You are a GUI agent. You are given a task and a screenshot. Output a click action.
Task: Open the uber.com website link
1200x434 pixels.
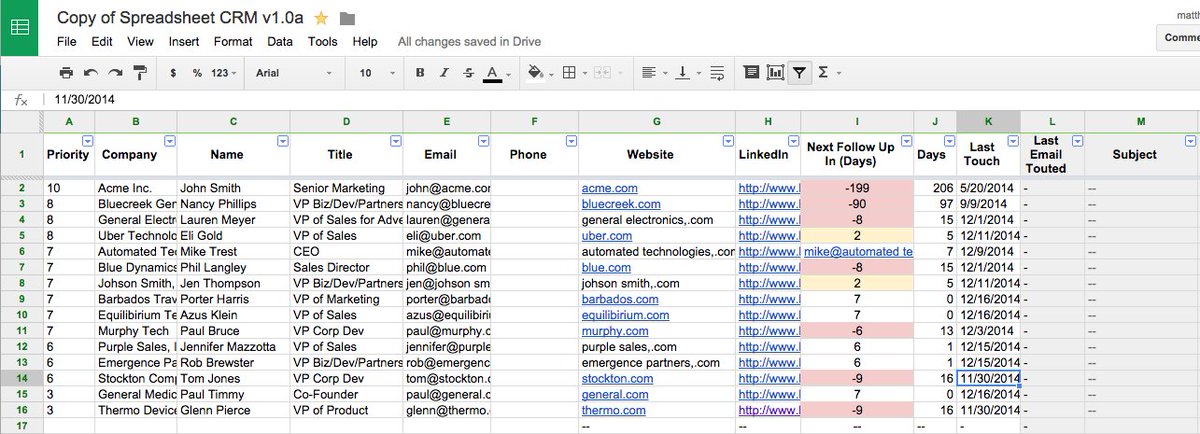tap(607, 236)
